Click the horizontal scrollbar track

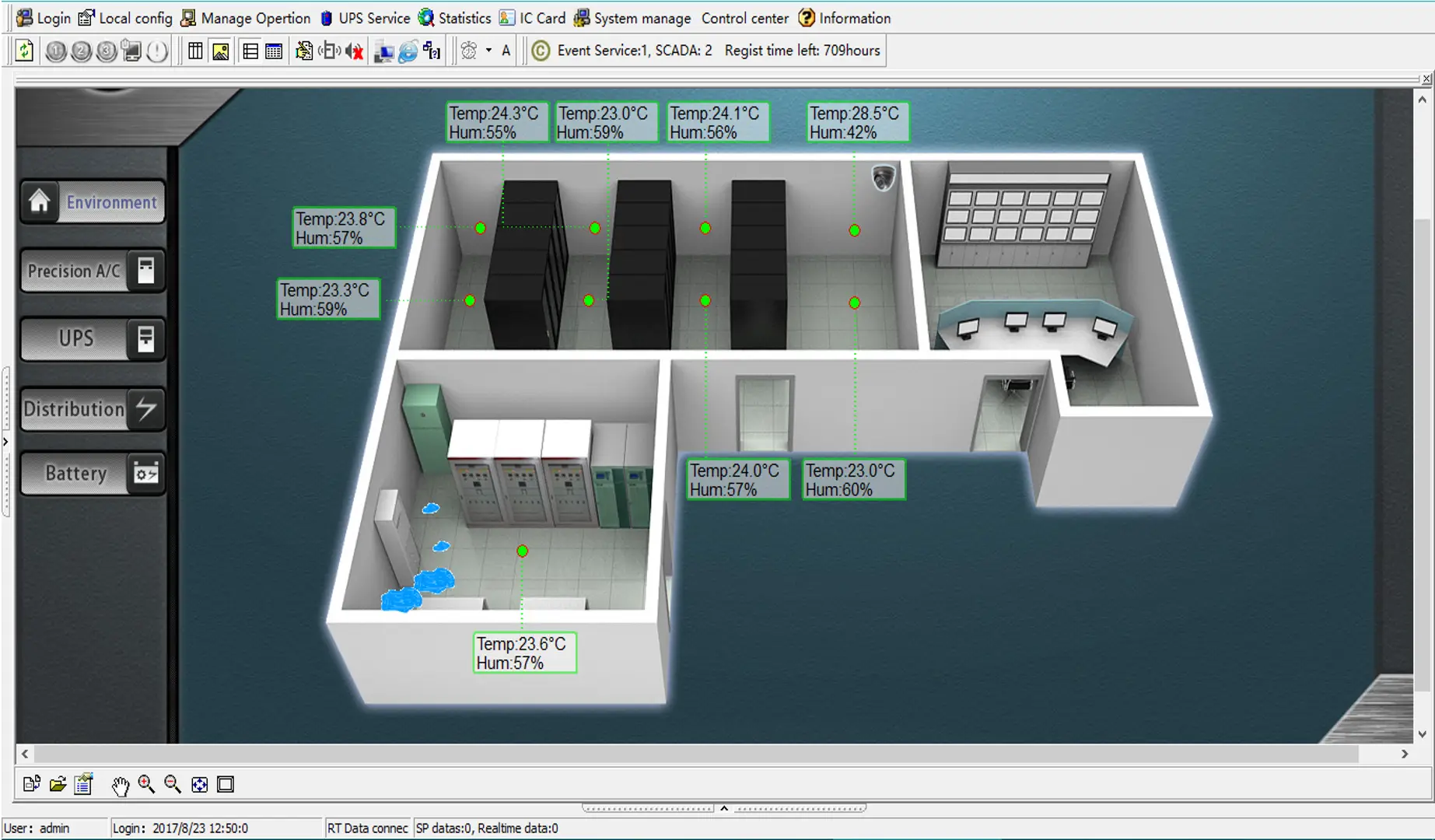[696, 754]
